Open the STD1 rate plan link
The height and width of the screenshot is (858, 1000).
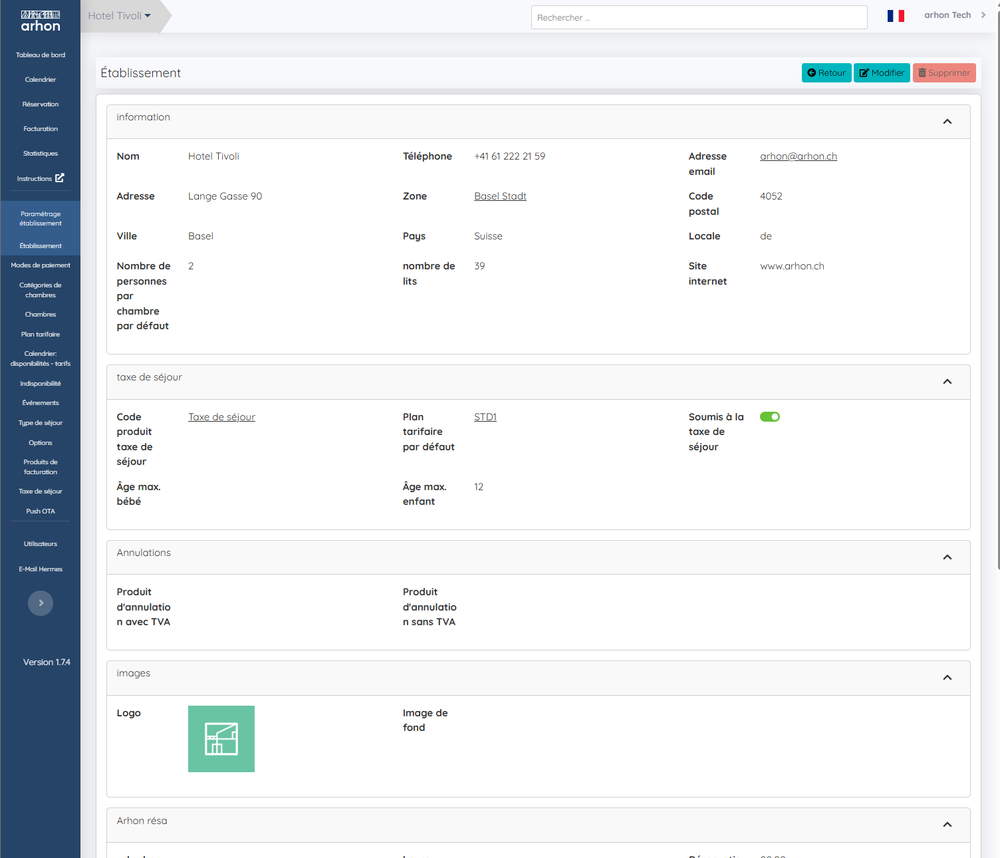(x=485, y=417)
